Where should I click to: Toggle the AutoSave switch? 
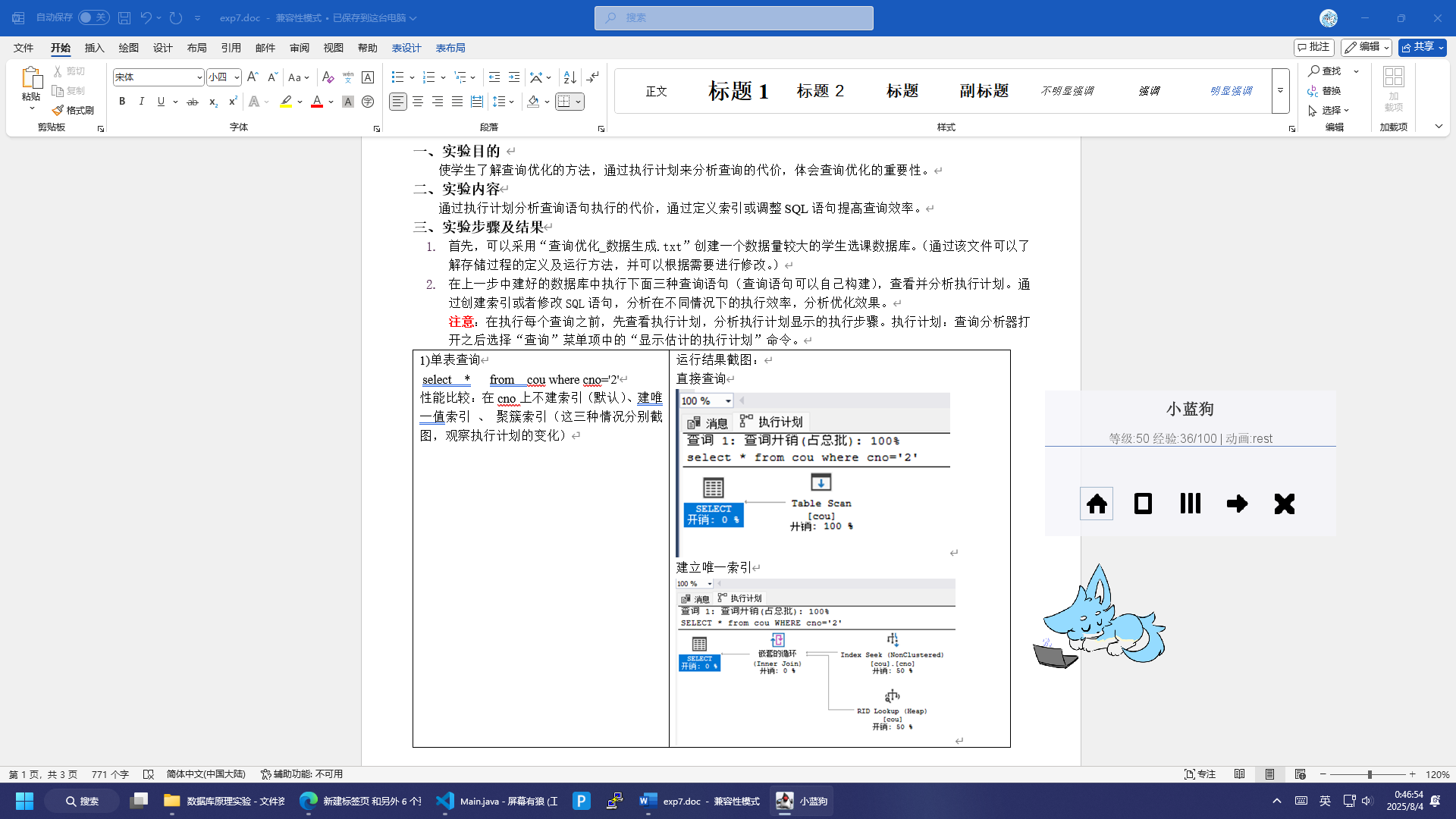93,17
